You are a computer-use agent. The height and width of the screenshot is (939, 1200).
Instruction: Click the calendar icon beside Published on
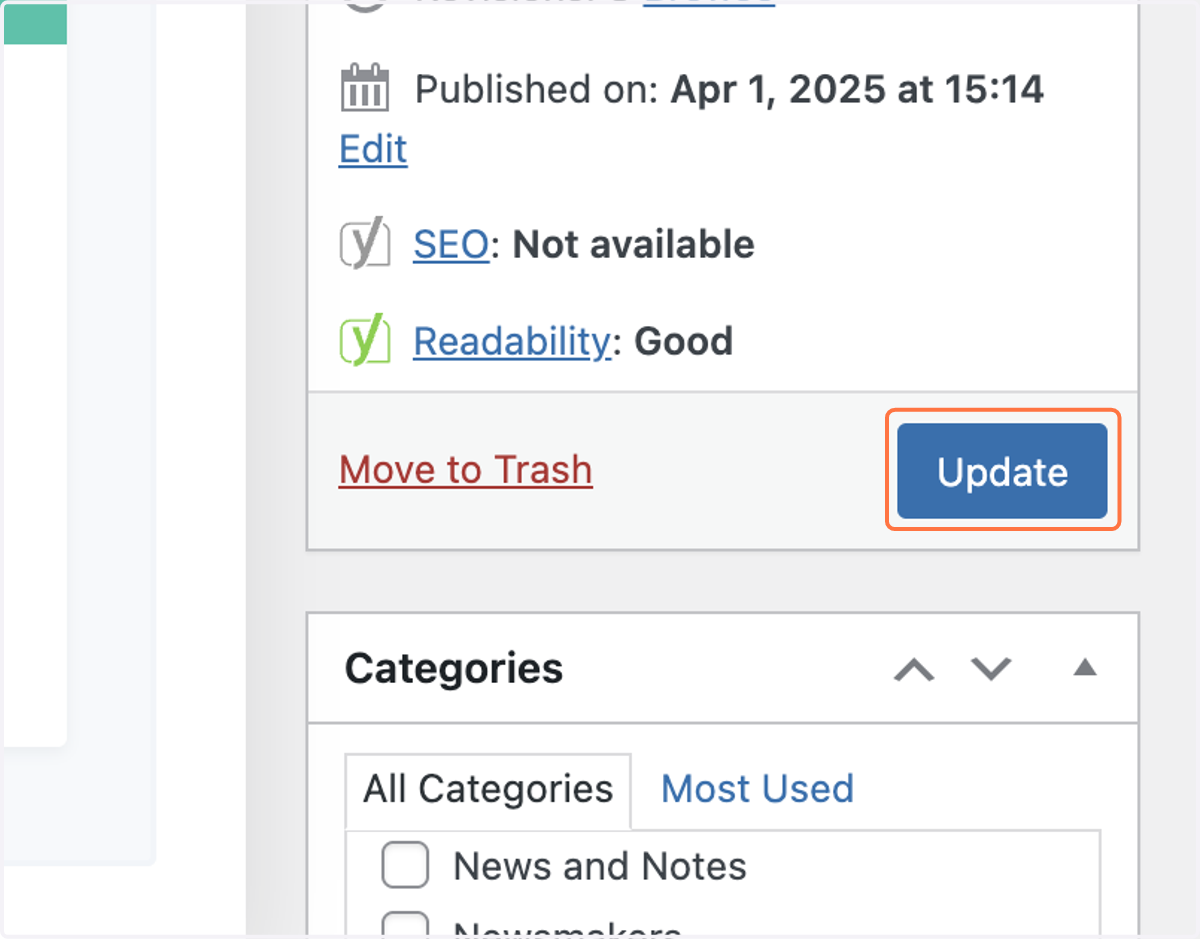(x=365, y=88)
